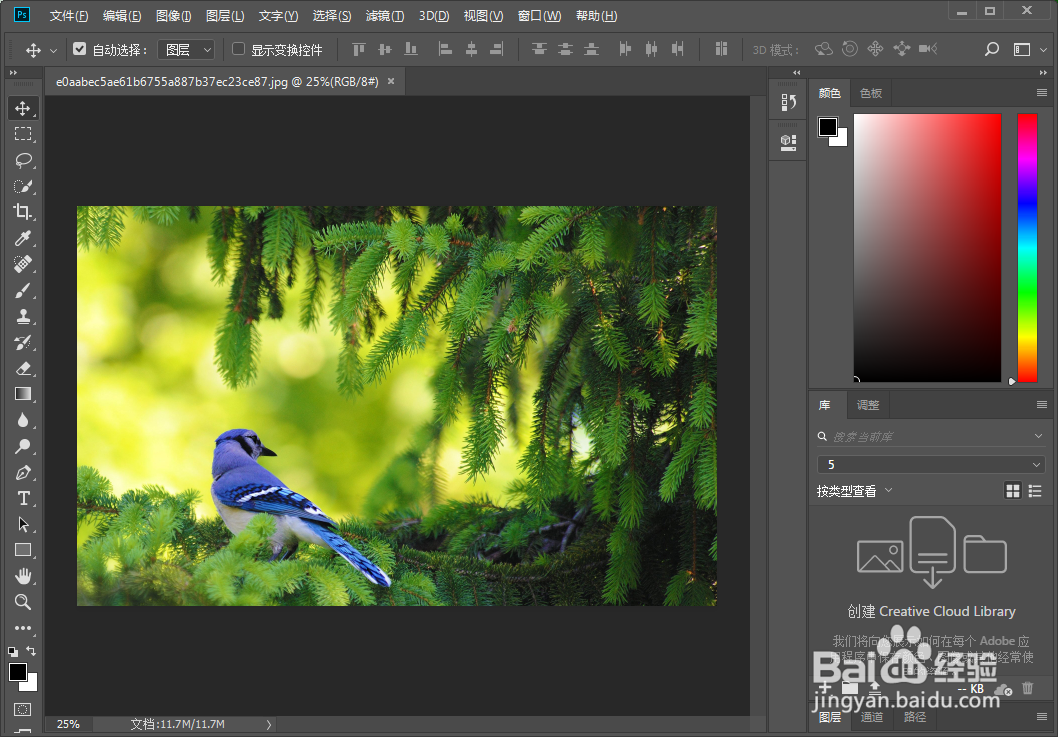The height and width of the screenshot is (737, 1058).
Task: Collapse the right panels with double arrows
Action: click(1043, 72)
